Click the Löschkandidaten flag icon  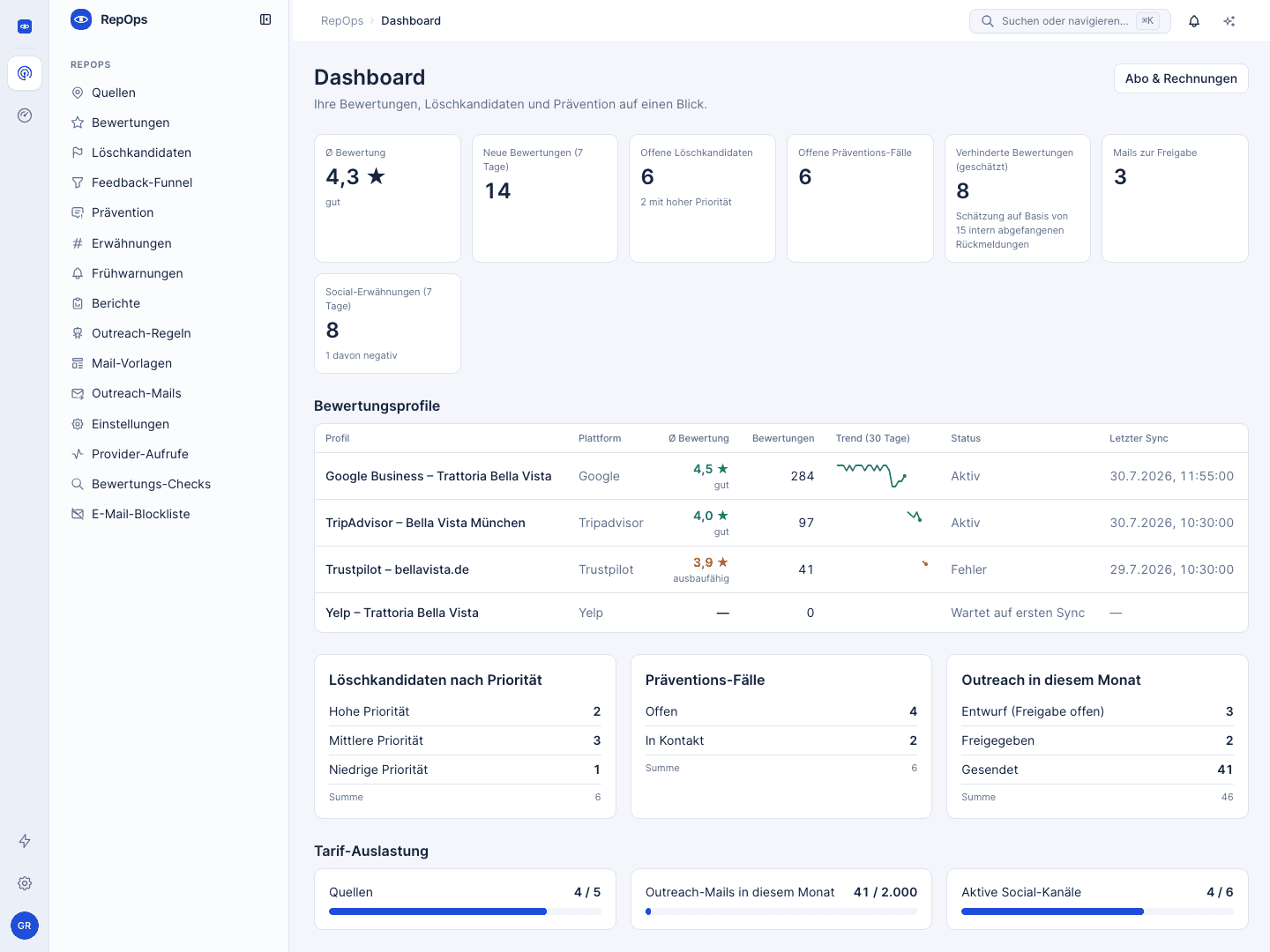[x=78, y=152]
